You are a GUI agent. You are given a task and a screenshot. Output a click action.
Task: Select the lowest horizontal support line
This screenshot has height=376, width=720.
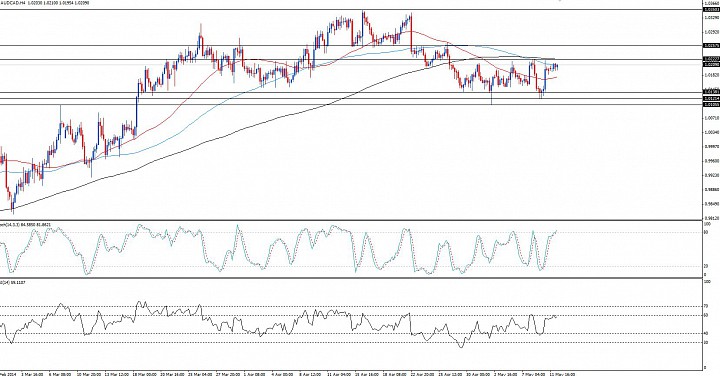351,105
